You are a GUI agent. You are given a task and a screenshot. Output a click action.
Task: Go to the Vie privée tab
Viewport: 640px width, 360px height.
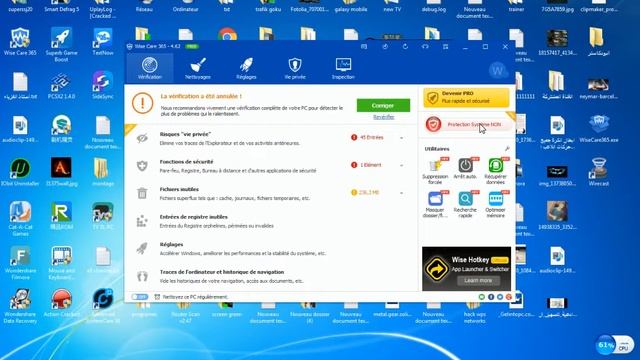295,68
